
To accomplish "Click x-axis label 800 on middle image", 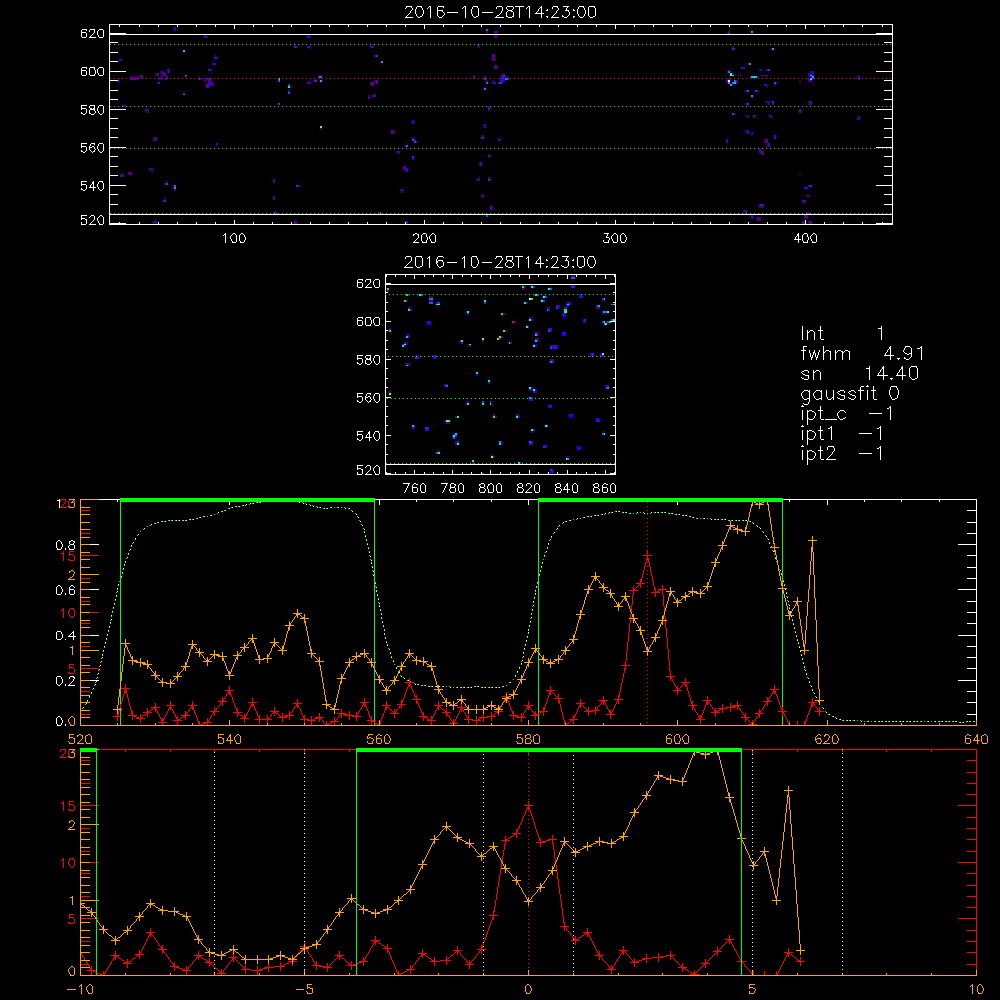I will click(490, 489).
